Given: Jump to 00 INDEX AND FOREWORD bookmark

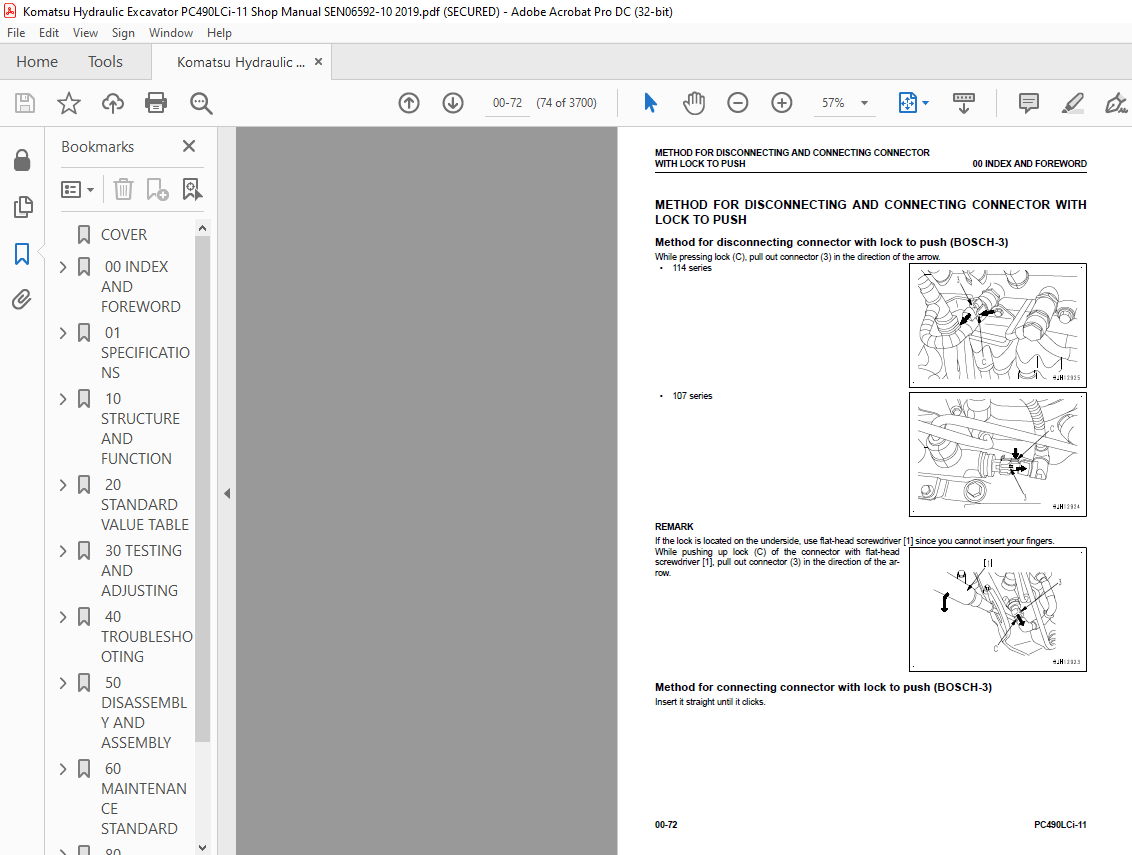Looking at the screenshot, I should [141, 287].
